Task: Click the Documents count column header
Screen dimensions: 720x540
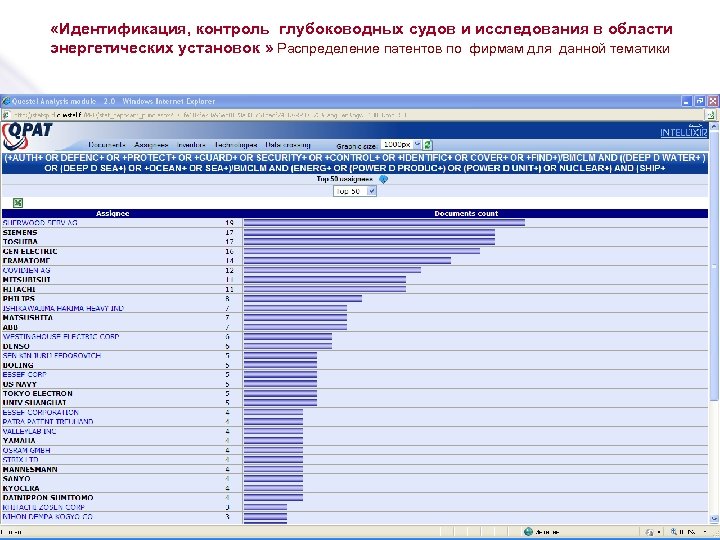Action: coord(466,214)
